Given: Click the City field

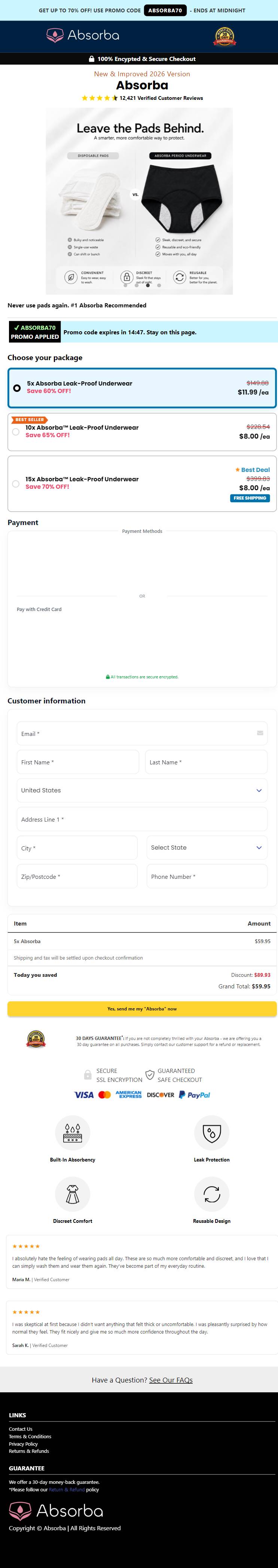Looking at the screenshot, I should (77, 848).
